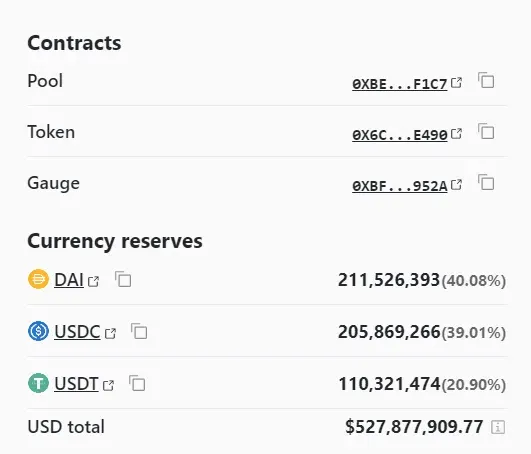Open Pool address external link icon
531x454 pixels.
pyautogui.click(x=456, y=82)
